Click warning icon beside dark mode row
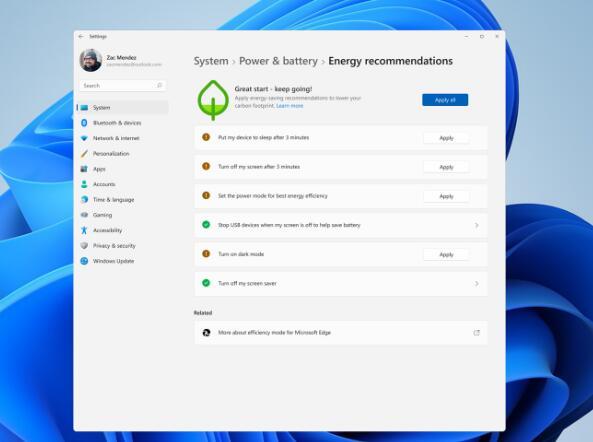The height and width of the screenshot is (442, 593). tap(206, 254)
